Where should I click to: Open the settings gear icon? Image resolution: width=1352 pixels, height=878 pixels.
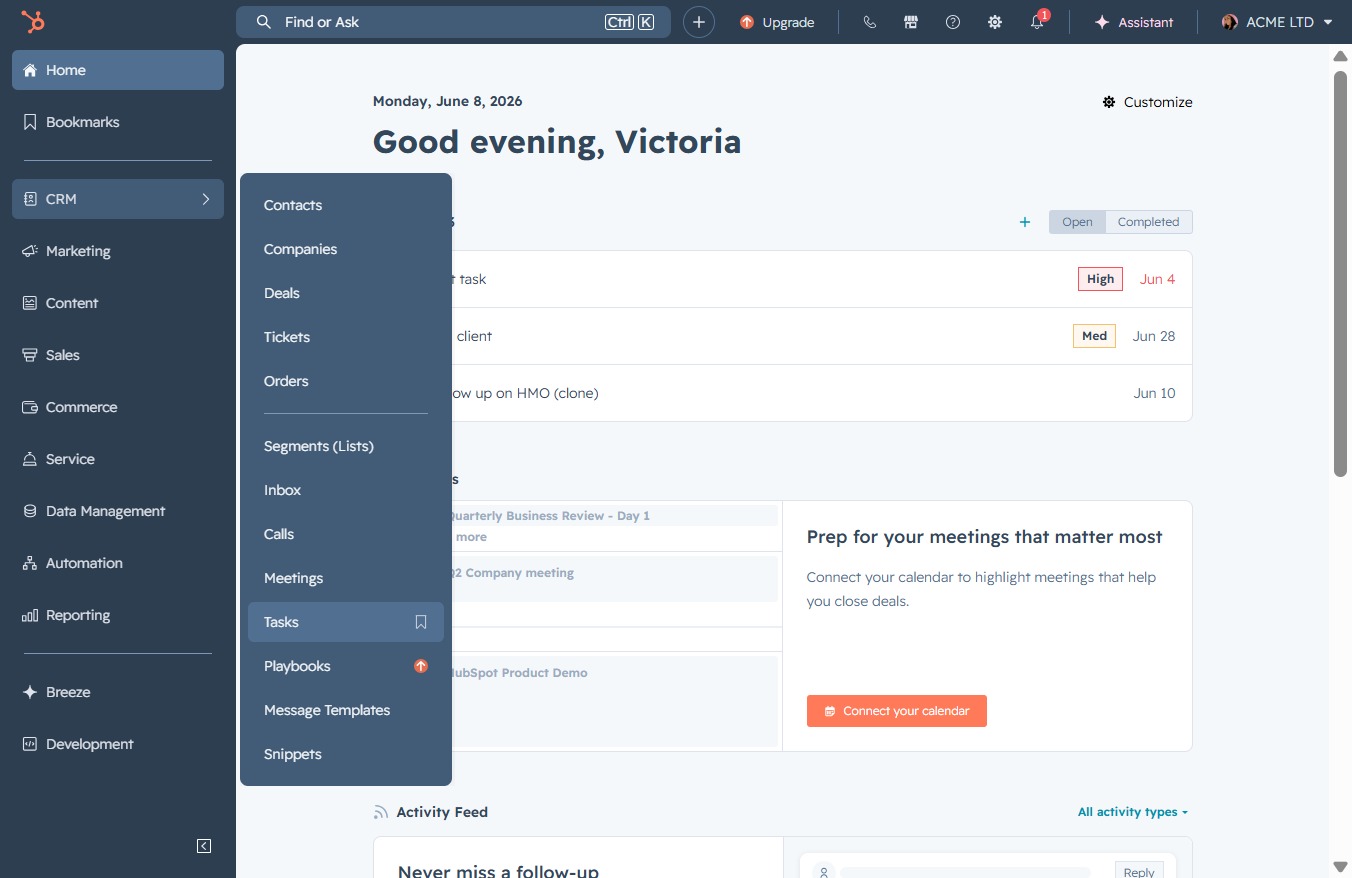tap(995, 22)
